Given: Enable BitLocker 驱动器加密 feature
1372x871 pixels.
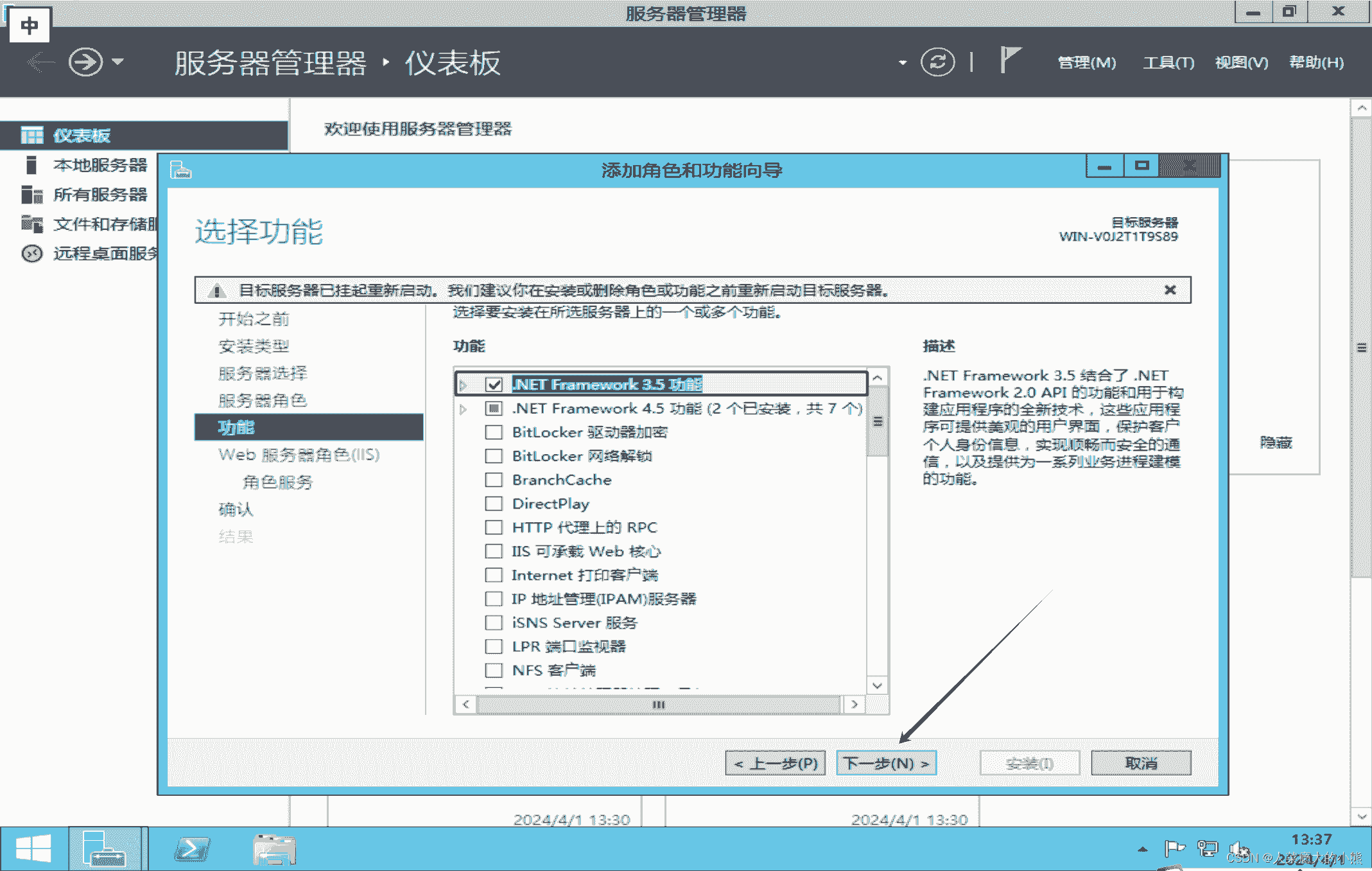Looking at the screenshot, I should [x=493, y=432].
